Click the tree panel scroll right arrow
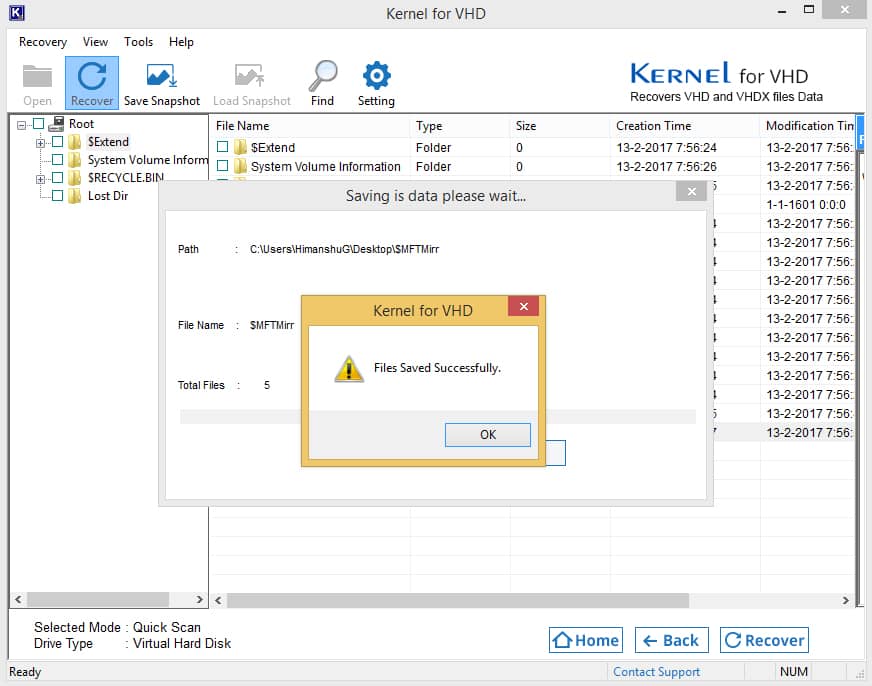This screenshot has height=686, width=872. tap(199, 599)
